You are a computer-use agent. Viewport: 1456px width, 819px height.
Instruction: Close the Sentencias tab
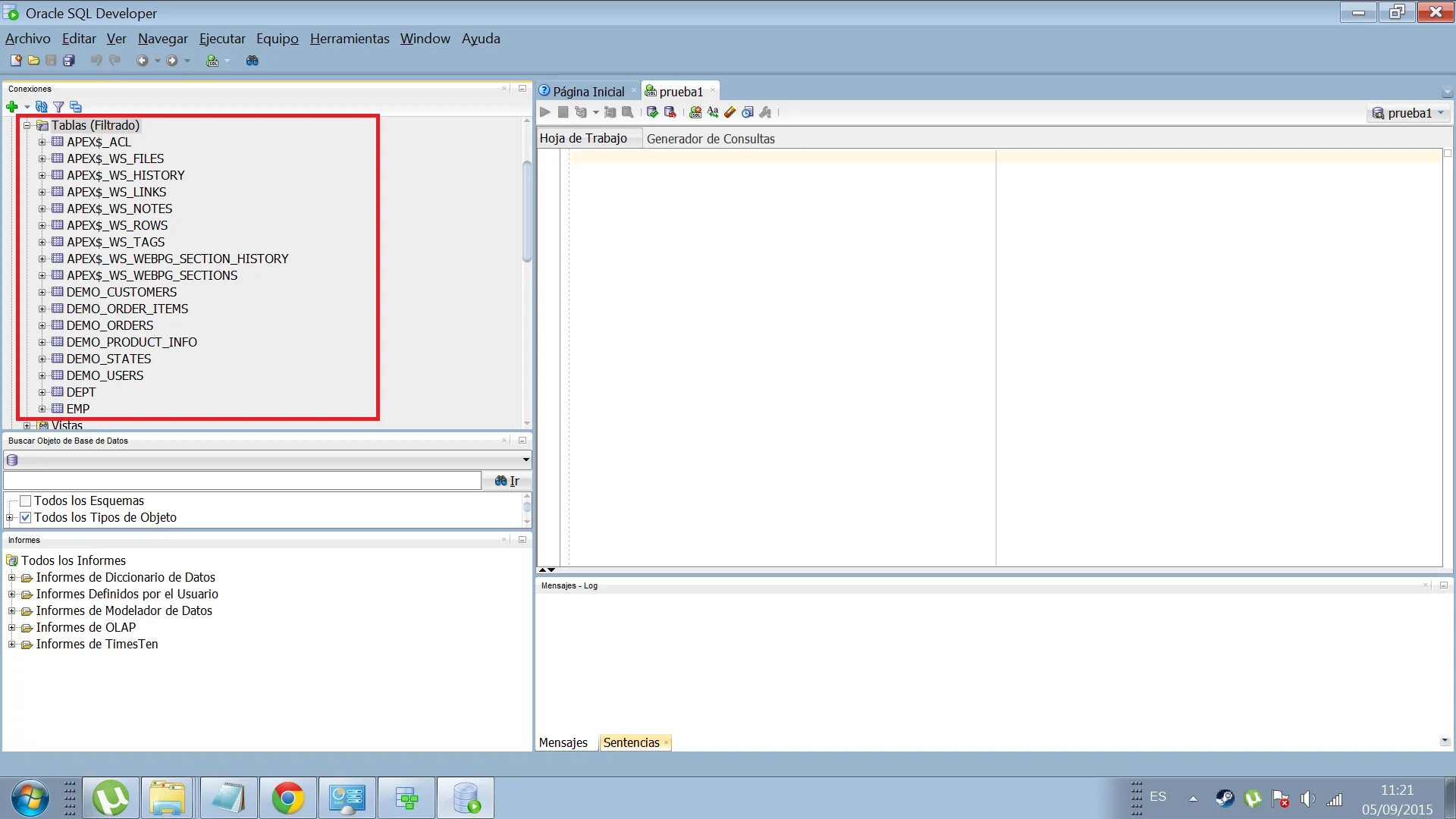pyautogui.click(x=666, y=742)
